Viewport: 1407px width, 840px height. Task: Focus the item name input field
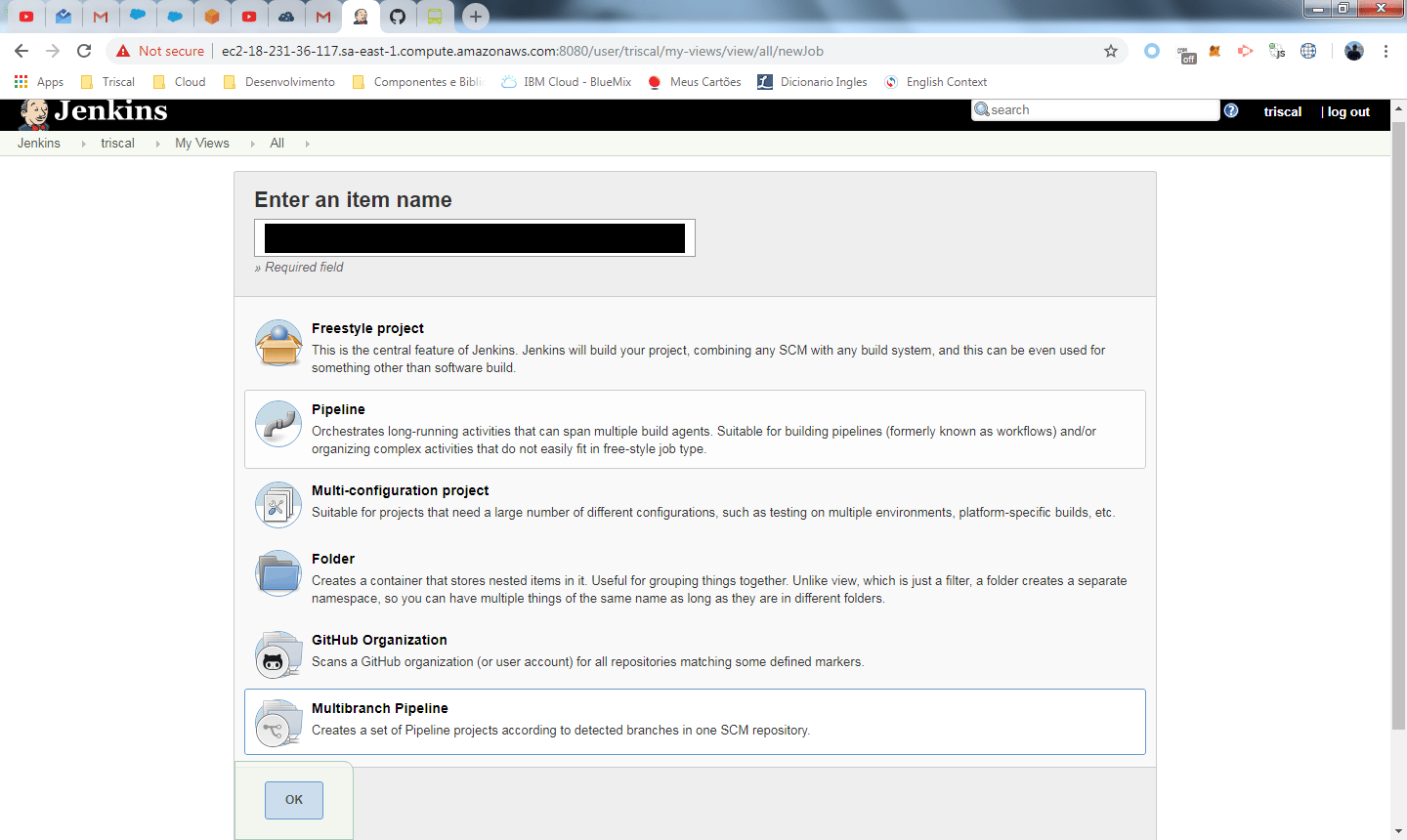point(475,238)
